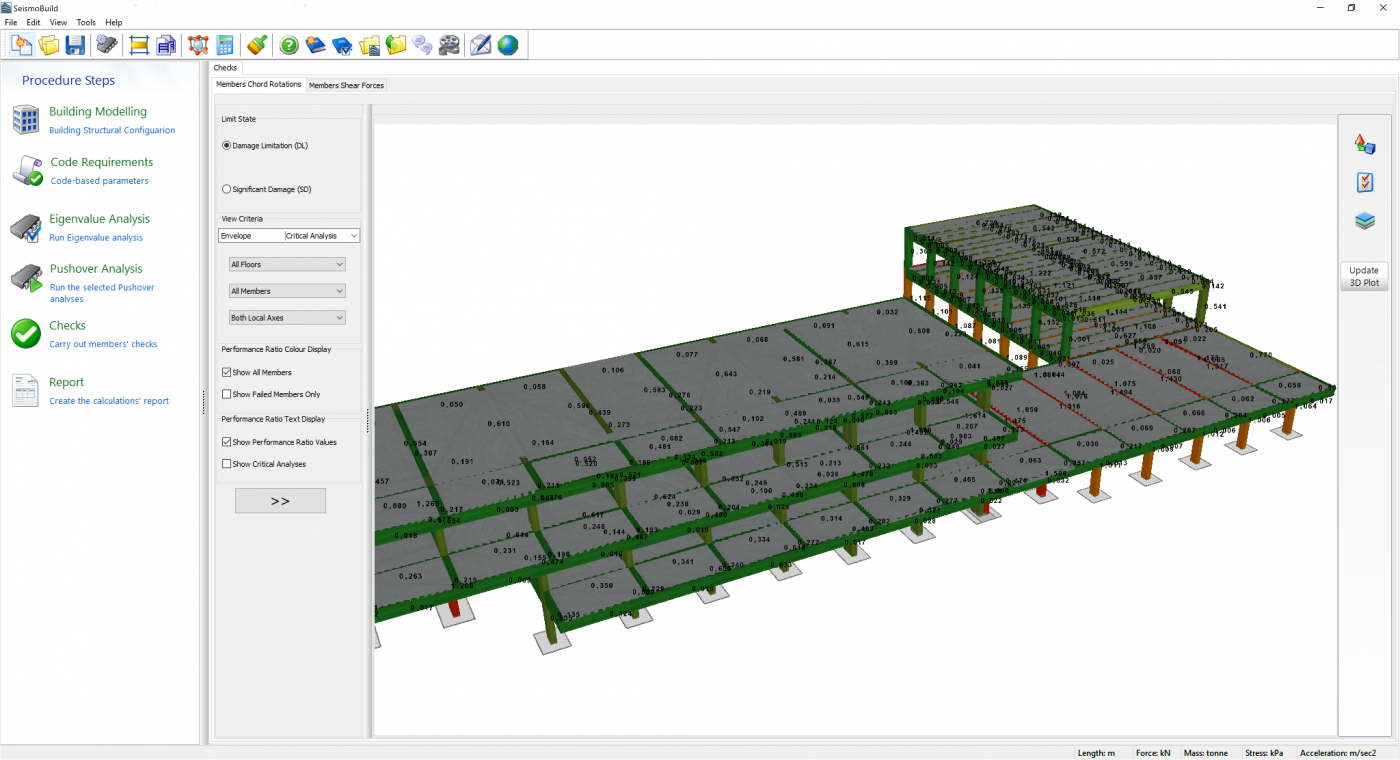Click the folder with picture icon
Screen dimensions: 1400x760
click(370, 45)
